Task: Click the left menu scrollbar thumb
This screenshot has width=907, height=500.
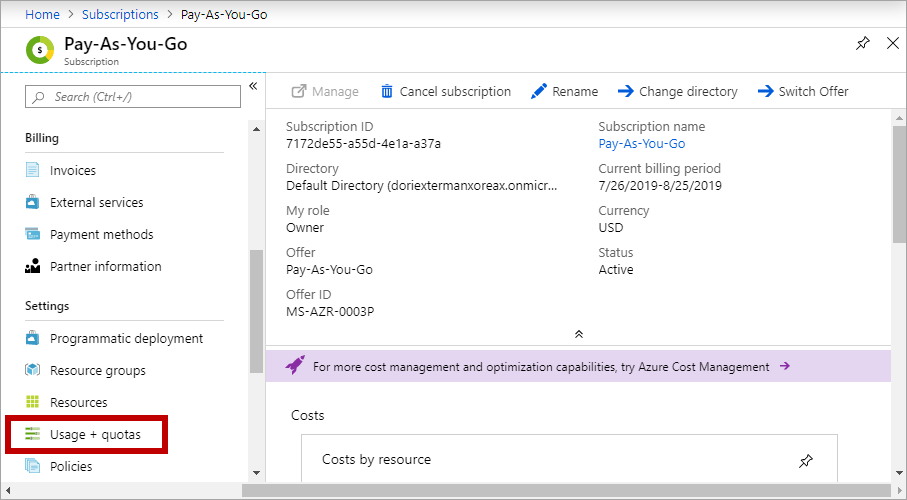Action: (x=256, y=311)
